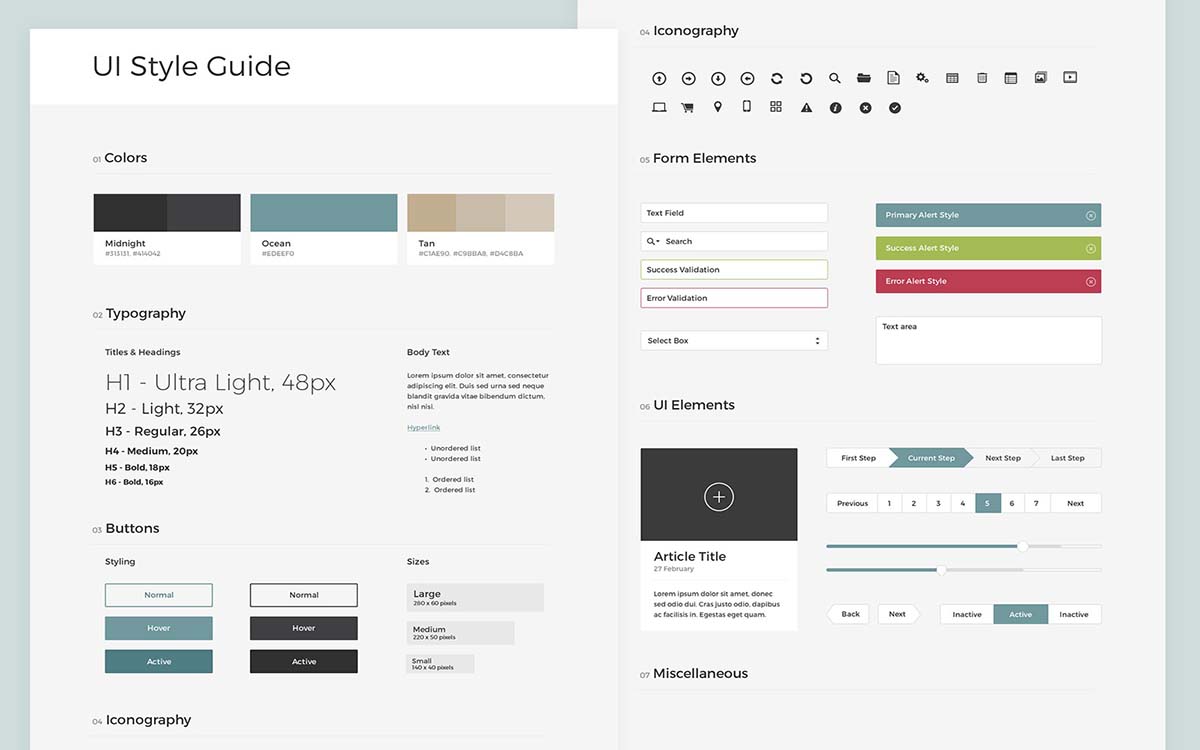
Task: Click the magnifier icon in the Iconography row
Action: coord(835,78)
